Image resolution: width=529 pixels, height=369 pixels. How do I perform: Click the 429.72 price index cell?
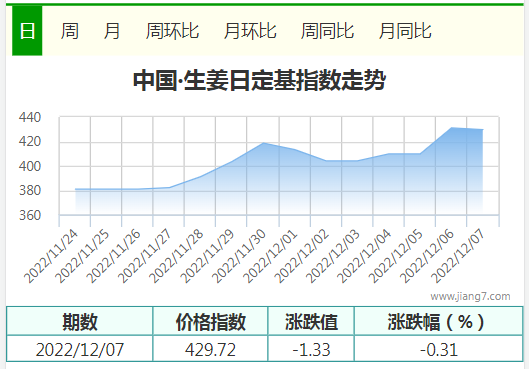click(210, 349)
